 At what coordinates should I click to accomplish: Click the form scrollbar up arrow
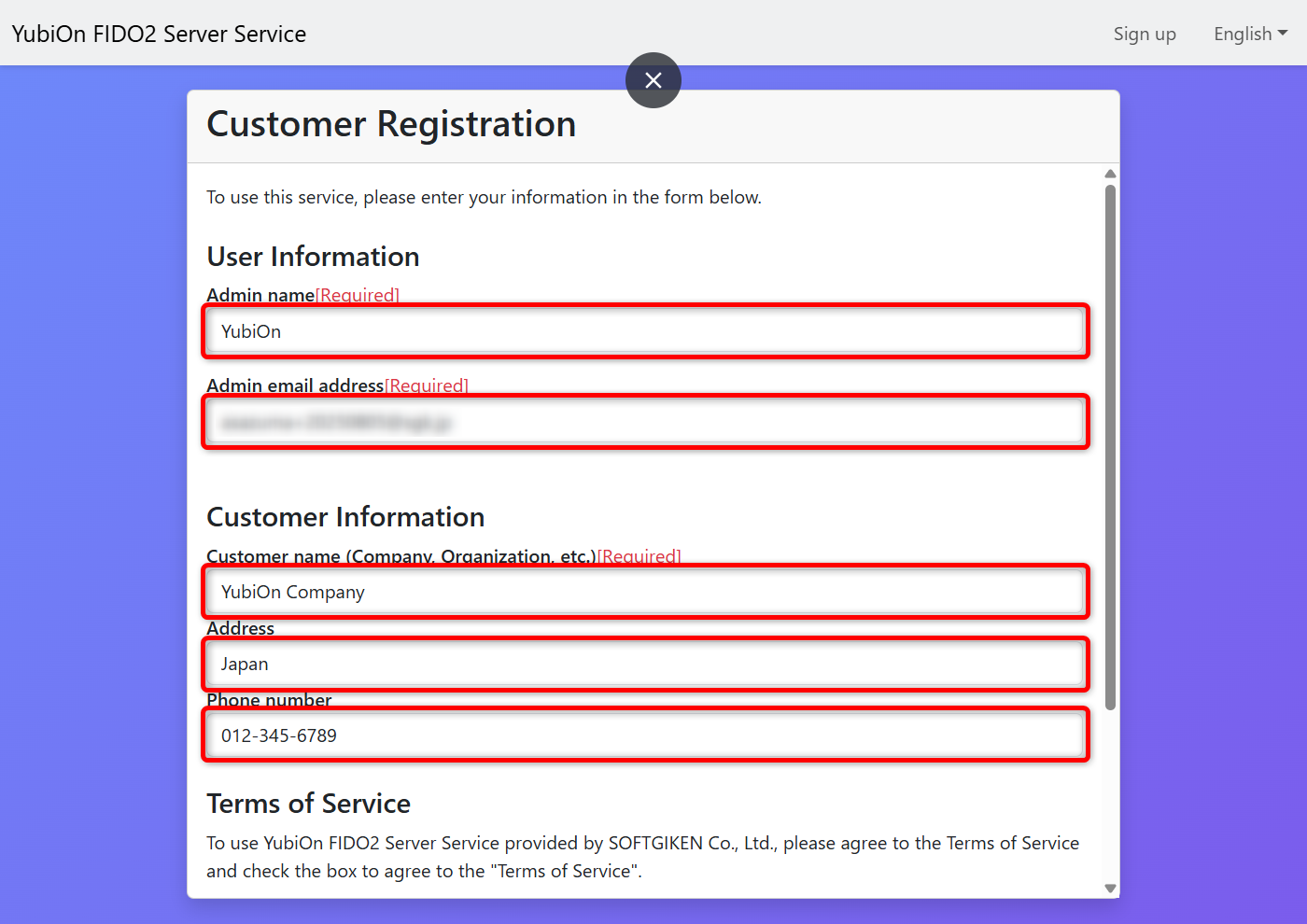click(1110, 174)
